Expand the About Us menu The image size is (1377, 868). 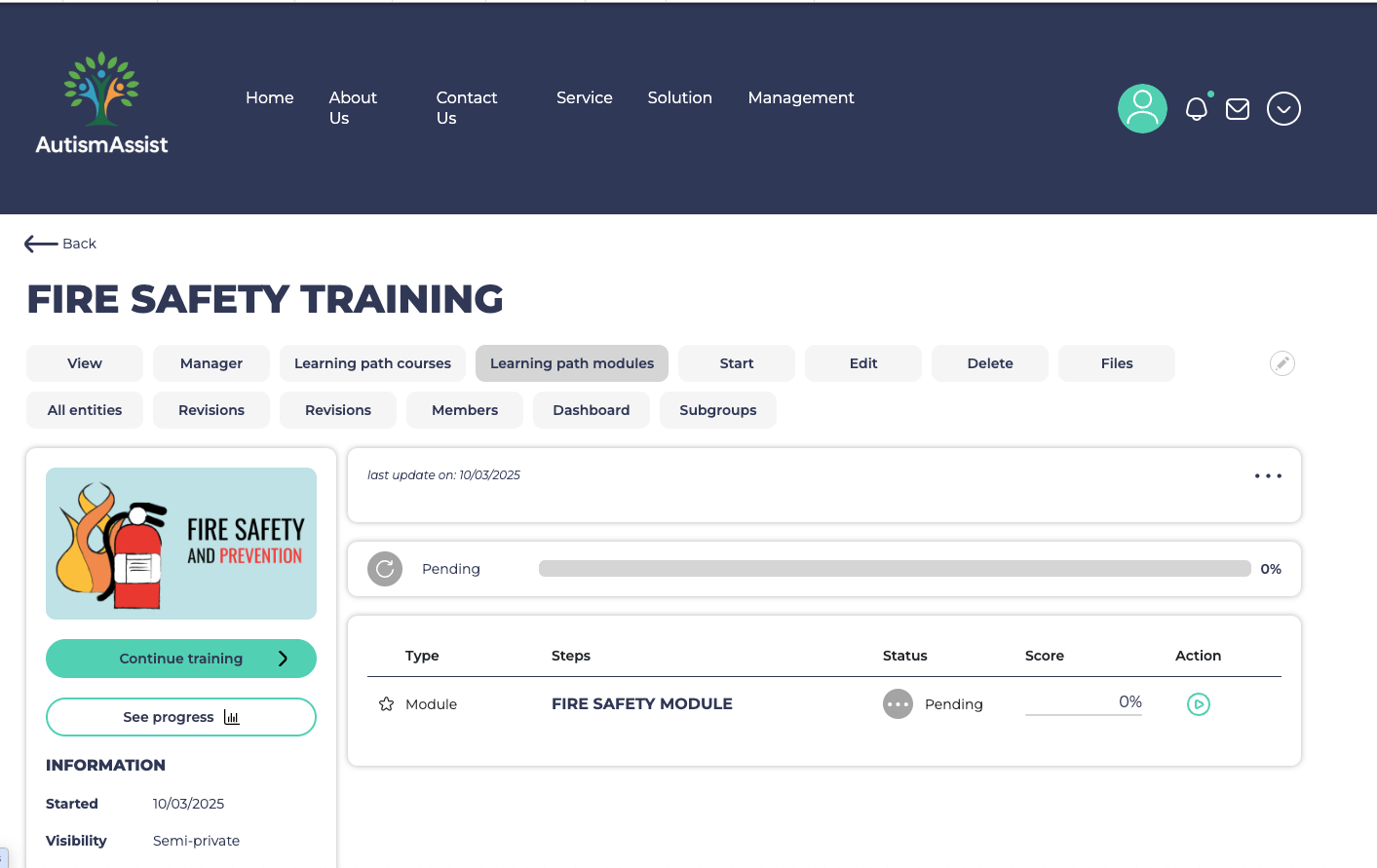(352, 107)
